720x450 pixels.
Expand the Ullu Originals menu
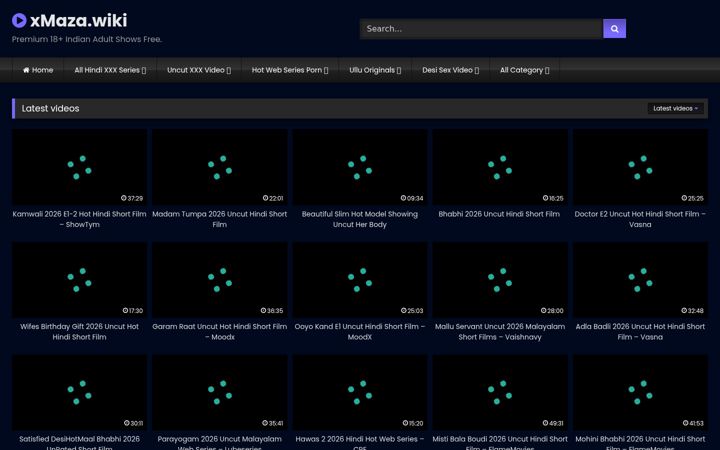click(x=375, y=70)
